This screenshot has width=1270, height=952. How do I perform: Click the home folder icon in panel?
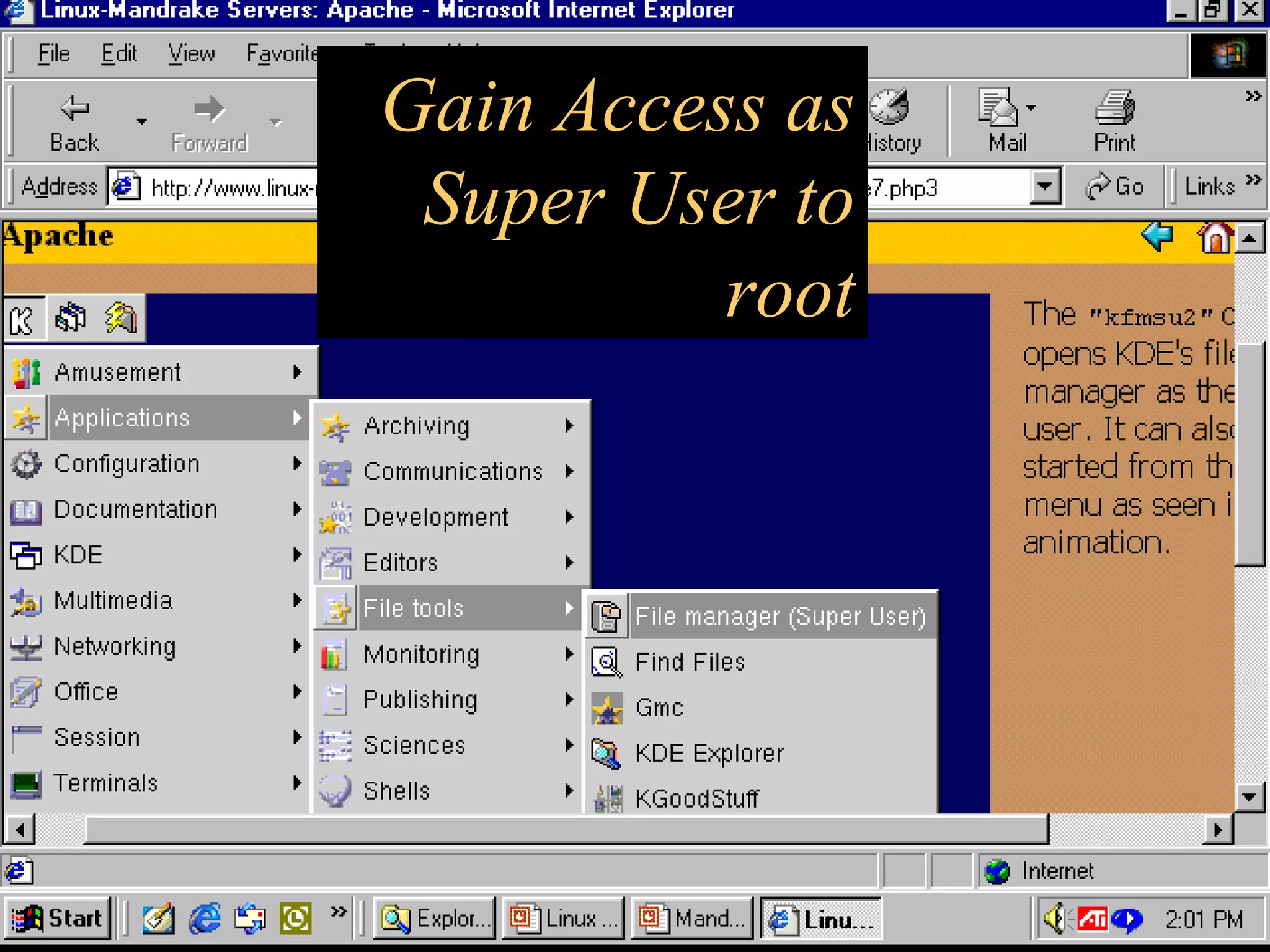pos(122,319)
